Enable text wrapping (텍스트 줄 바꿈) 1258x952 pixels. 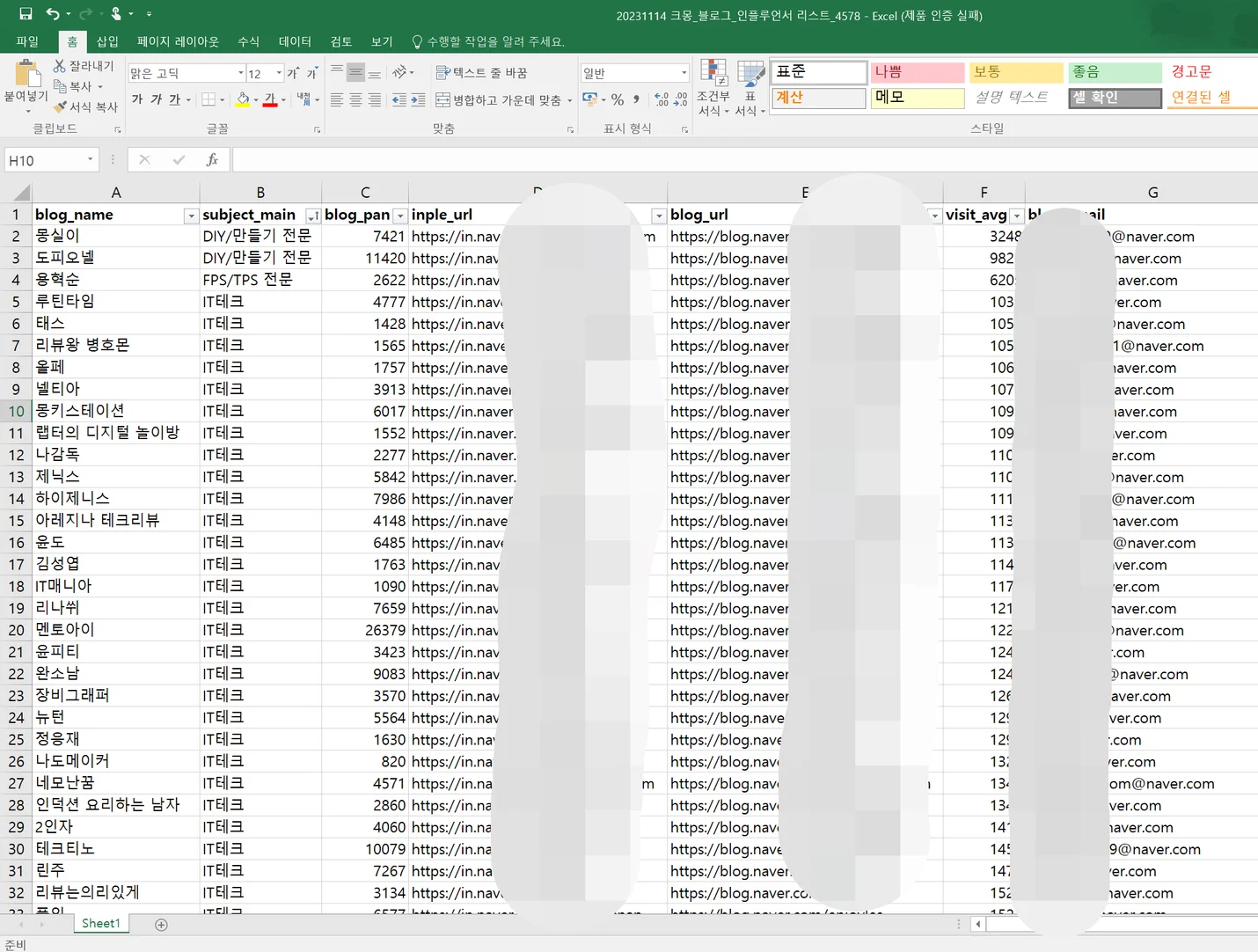click(x=481, y=72)
